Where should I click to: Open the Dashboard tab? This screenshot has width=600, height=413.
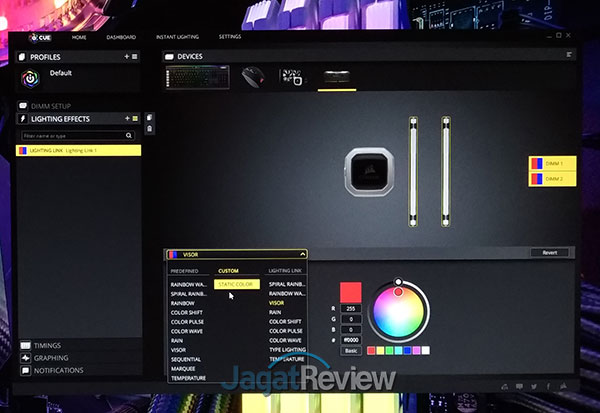pyautogui.click(x=119, y=36)
